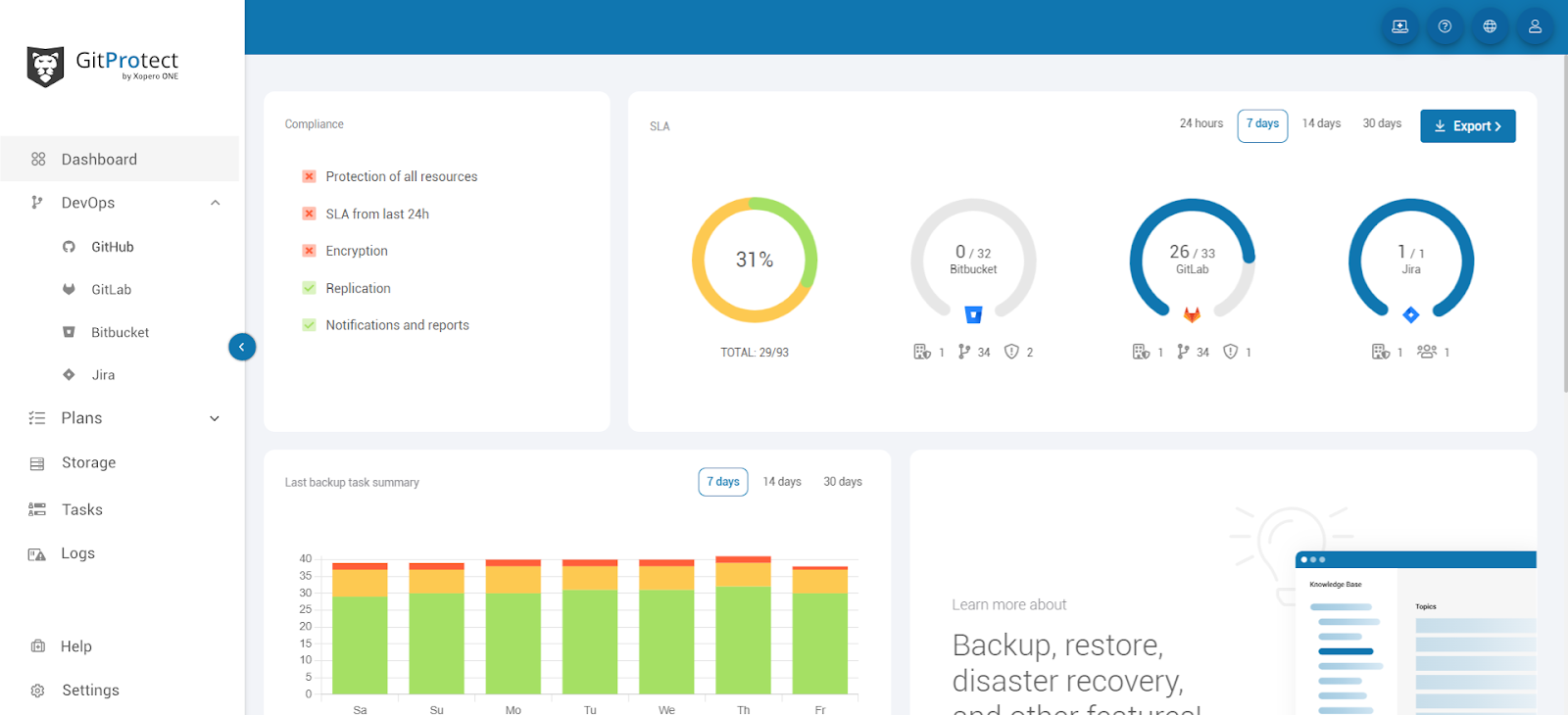Open the remote screen icon in header
This screenshot has height=715, width=1568.
pos(1399,26)
